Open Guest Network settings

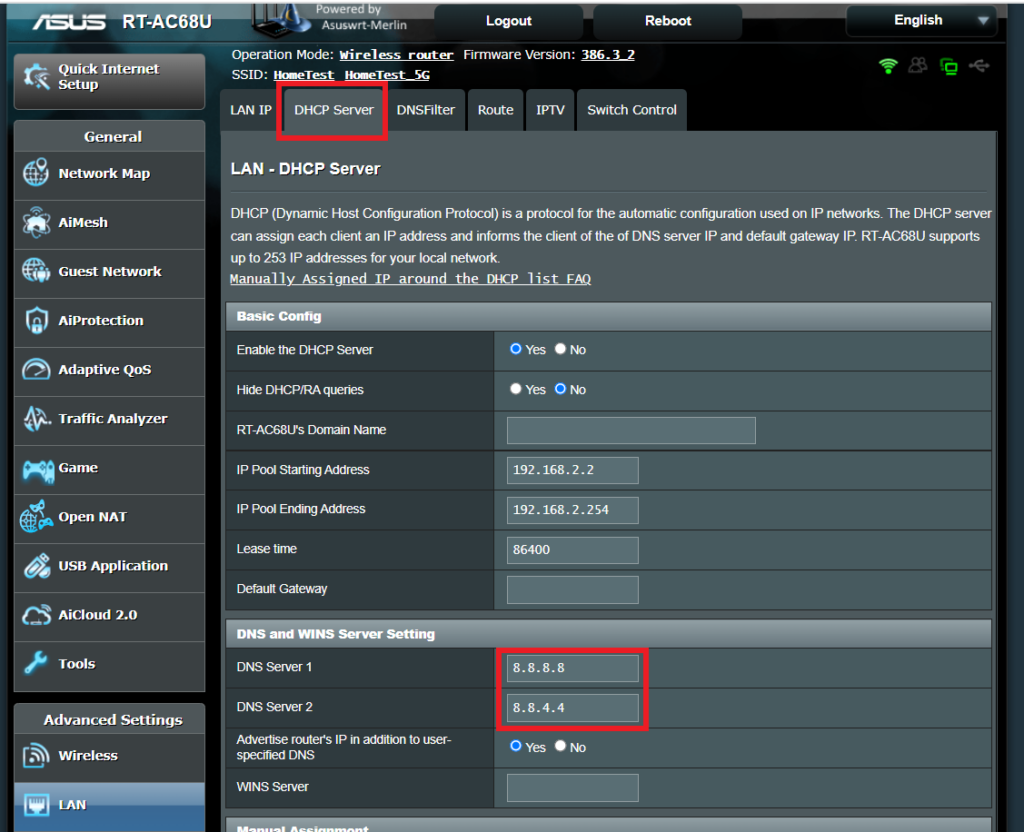point(110,272)
